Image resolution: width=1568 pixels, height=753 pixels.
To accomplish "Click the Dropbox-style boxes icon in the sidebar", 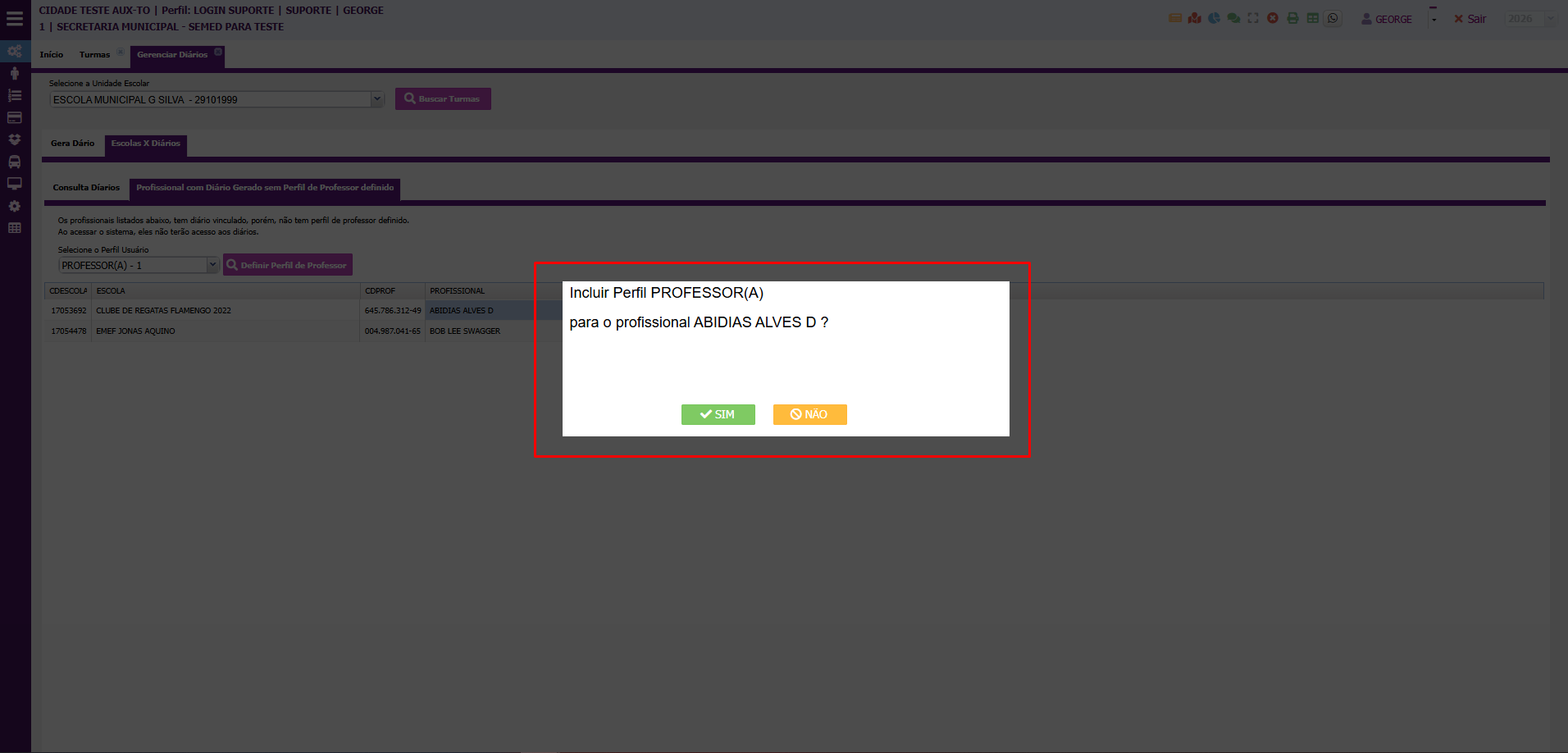I will pyautogui.click(x=15, y=139).
